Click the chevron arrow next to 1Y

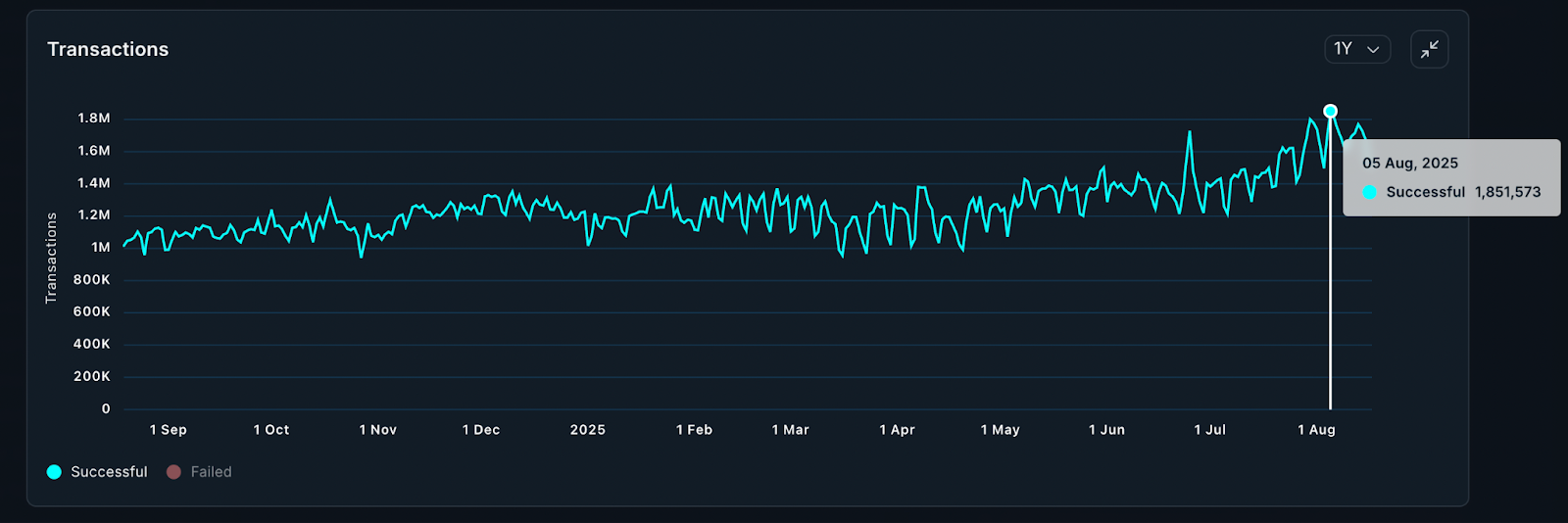[x=1373, y=50]
